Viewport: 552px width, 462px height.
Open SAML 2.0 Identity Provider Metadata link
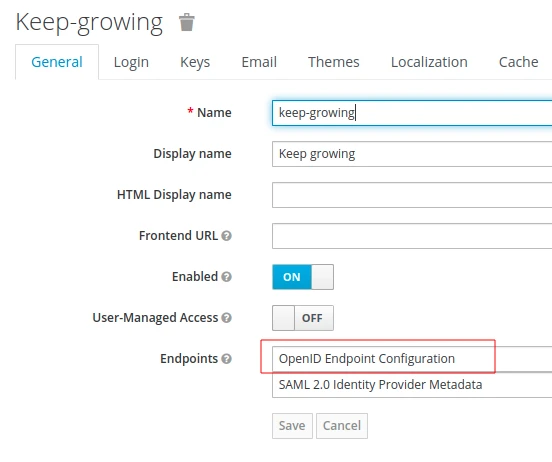point(380,385)
